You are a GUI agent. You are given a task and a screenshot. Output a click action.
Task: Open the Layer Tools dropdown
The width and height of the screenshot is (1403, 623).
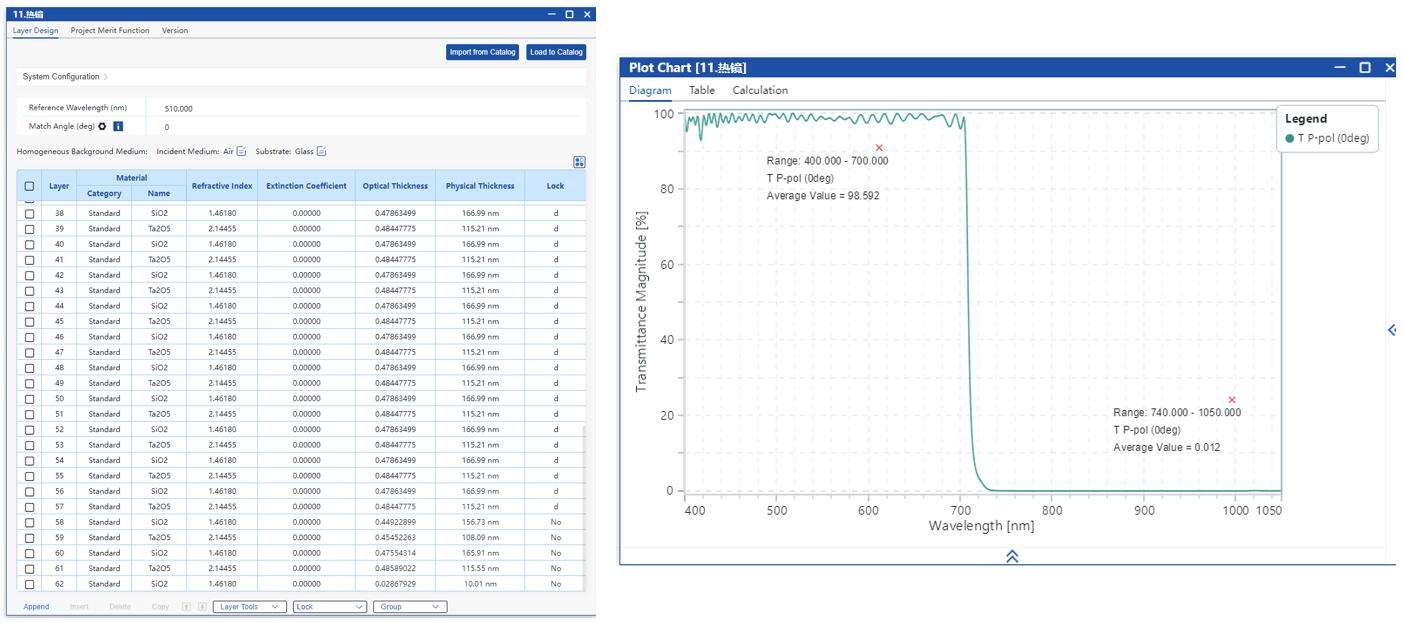click(249, 607)
